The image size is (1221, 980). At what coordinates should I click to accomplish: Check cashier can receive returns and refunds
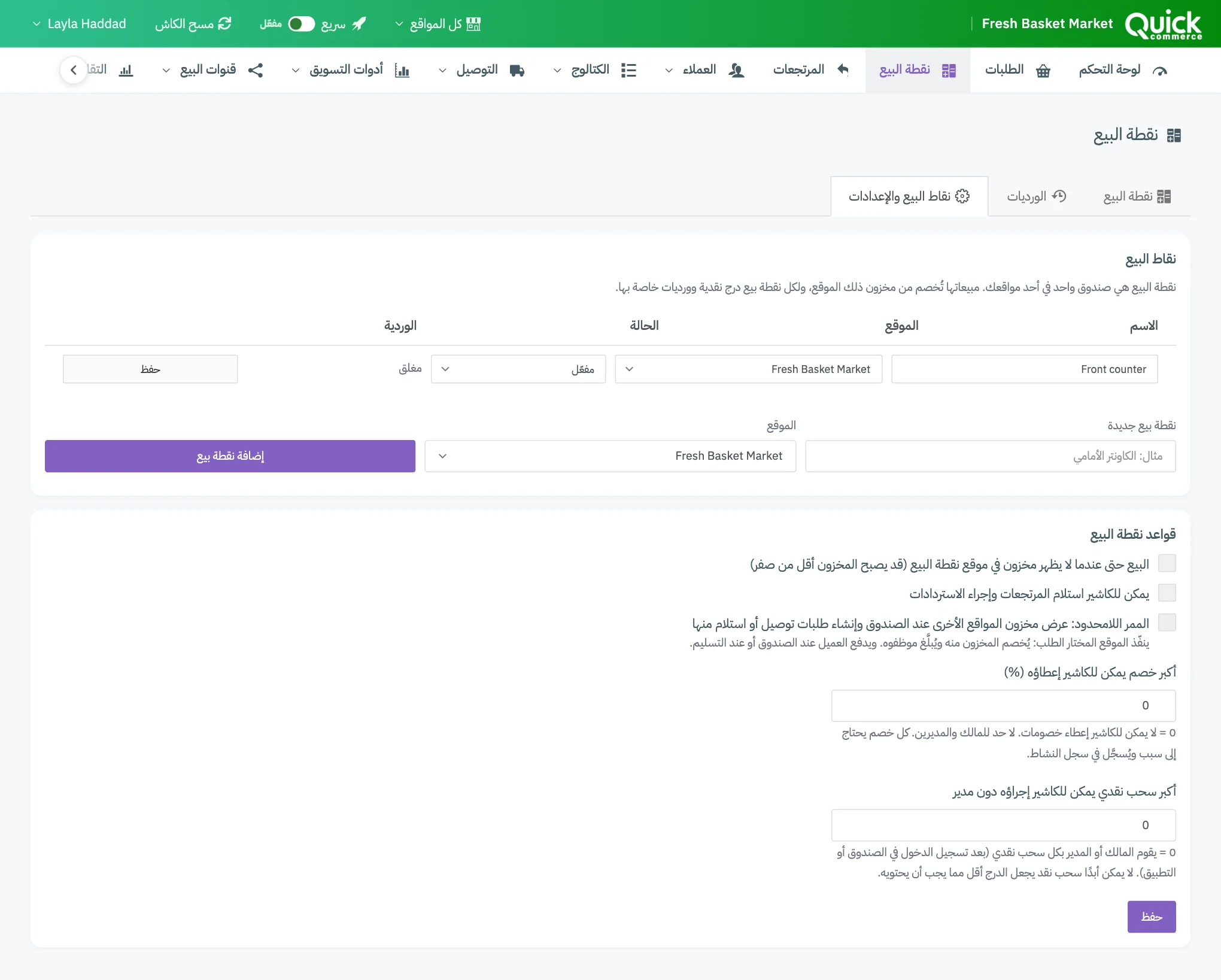pos(1167,593)
